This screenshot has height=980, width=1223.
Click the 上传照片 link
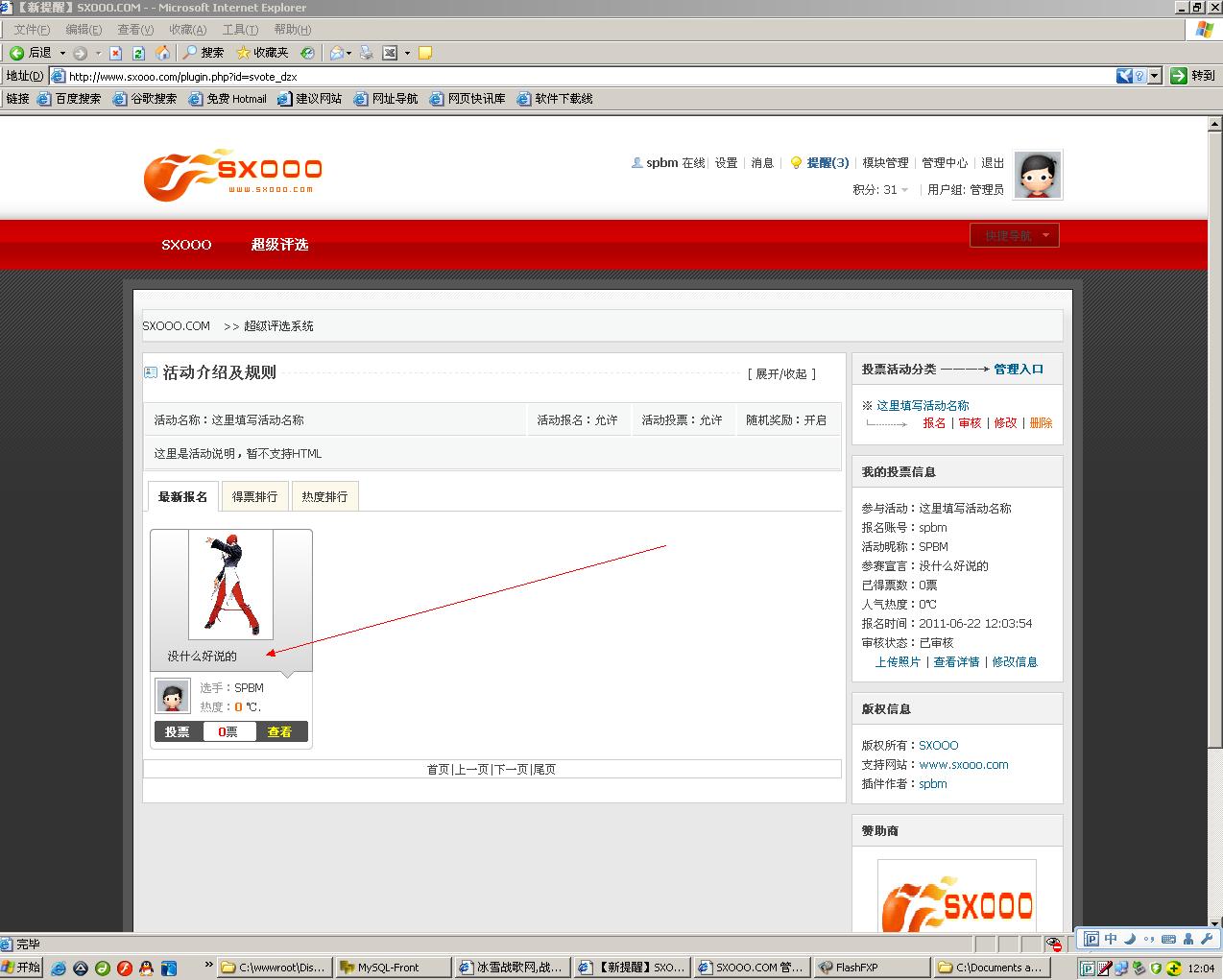click(898, 662)
